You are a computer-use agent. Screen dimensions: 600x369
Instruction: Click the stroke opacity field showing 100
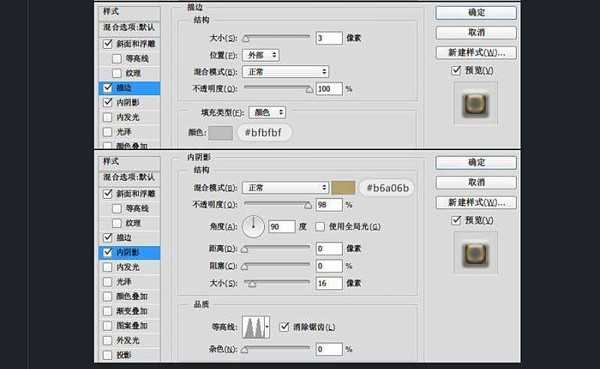pyautogui.click(x=329, y=89)
